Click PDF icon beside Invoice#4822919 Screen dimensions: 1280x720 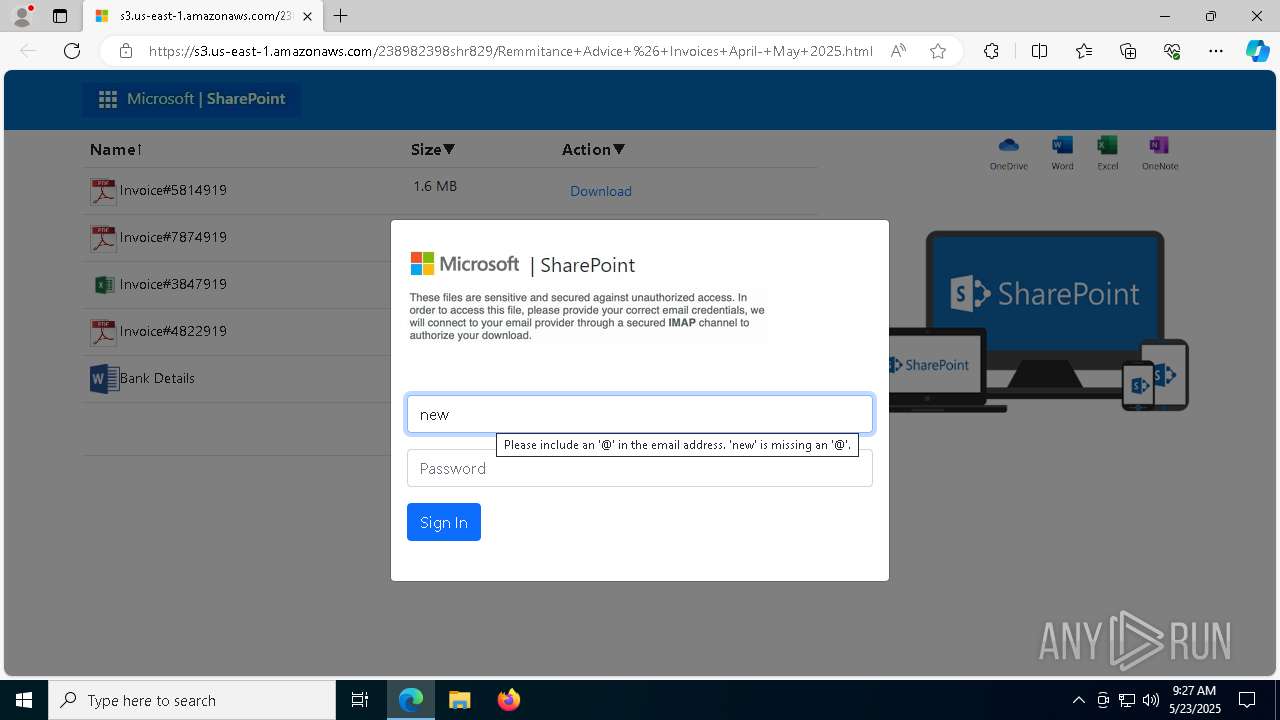click(x=103, y=332)
